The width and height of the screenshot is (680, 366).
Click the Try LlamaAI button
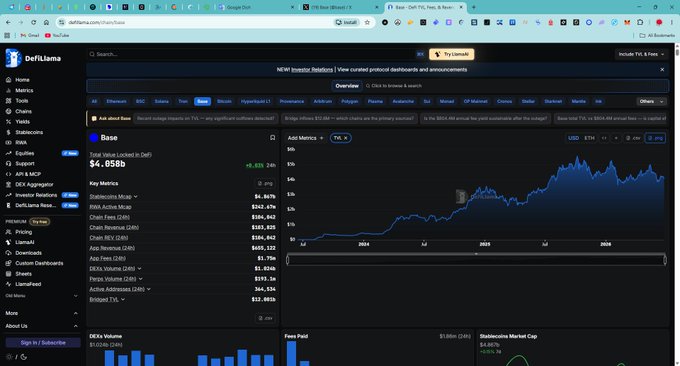coord(451,54)
